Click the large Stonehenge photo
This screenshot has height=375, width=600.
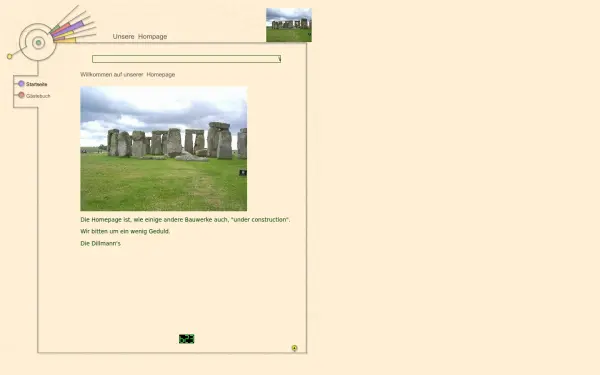click(x=164, y=148)
